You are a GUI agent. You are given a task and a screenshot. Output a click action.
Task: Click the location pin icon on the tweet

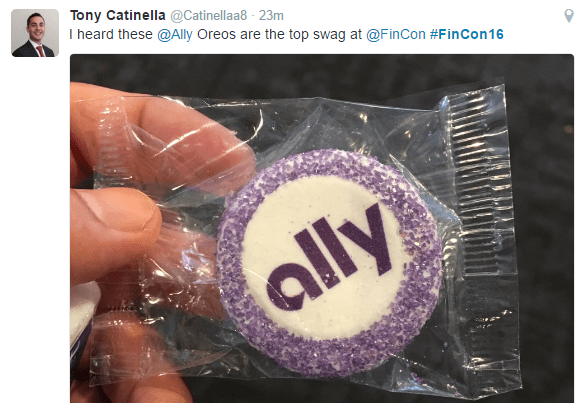pos(569,16)
